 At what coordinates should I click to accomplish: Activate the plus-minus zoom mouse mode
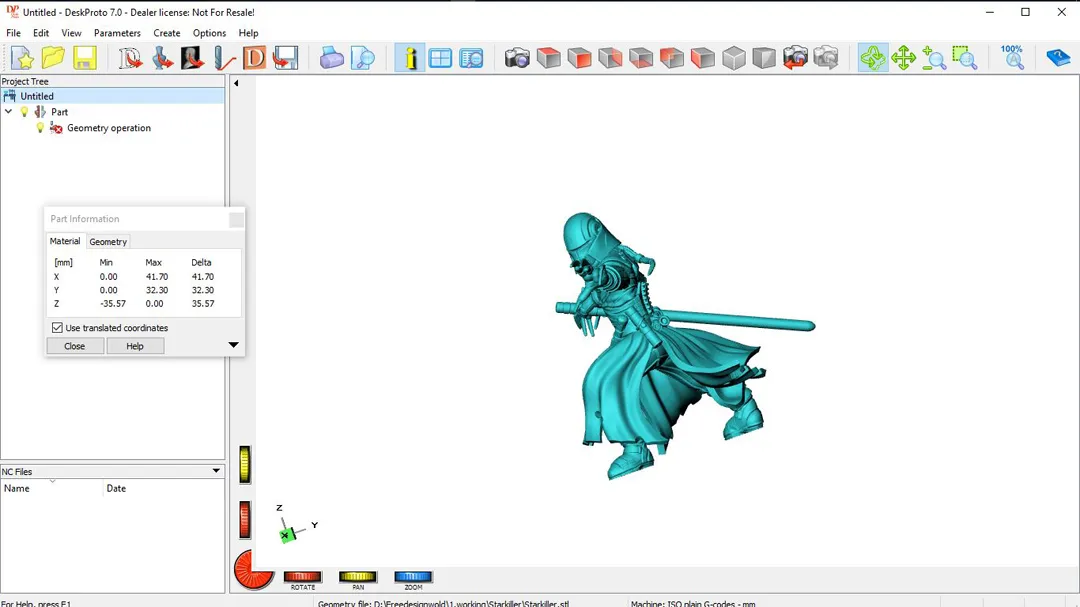pos(934,58)
